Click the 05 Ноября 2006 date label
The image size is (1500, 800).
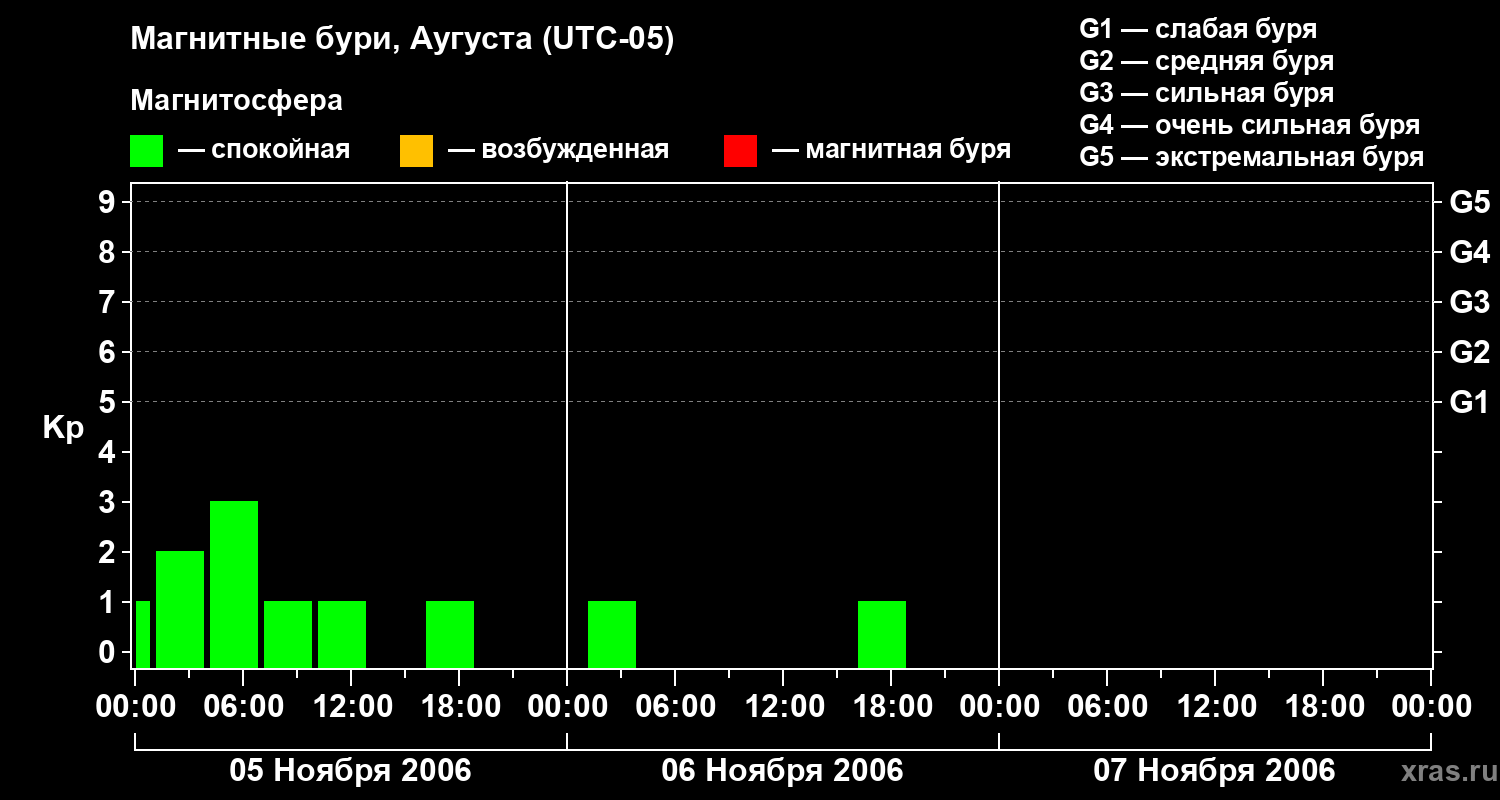[x=350, y=771]
